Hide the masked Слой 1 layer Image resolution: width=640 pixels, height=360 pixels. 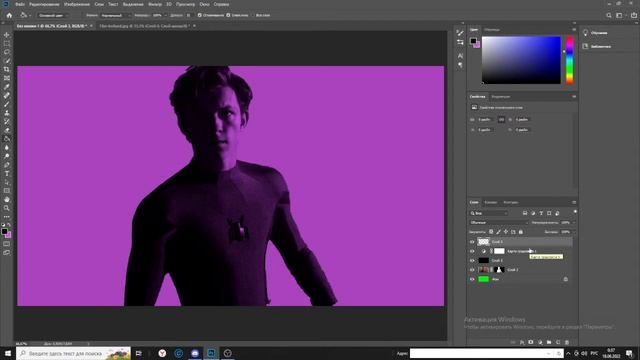(x=472, y=270)
